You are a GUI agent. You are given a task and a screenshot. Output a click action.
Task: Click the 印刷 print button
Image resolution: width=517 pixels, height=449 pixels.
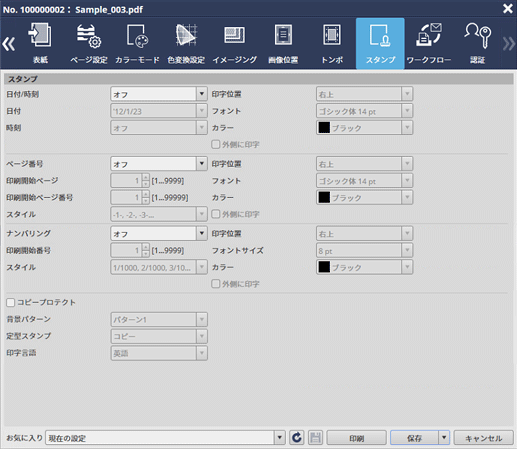(x=356, y=438)
